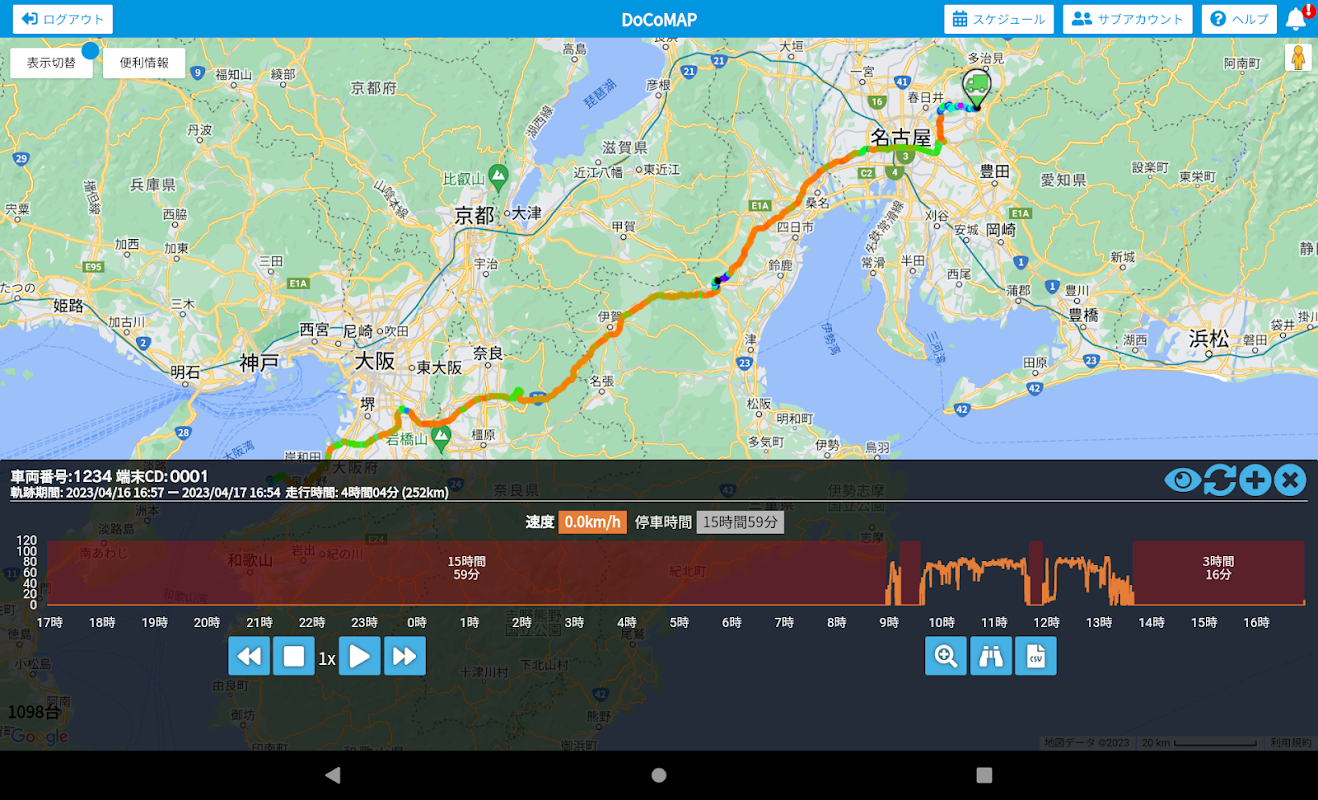Export the track as CSV file
The image size is (1318, 800).
click(x=1036, y=656)
